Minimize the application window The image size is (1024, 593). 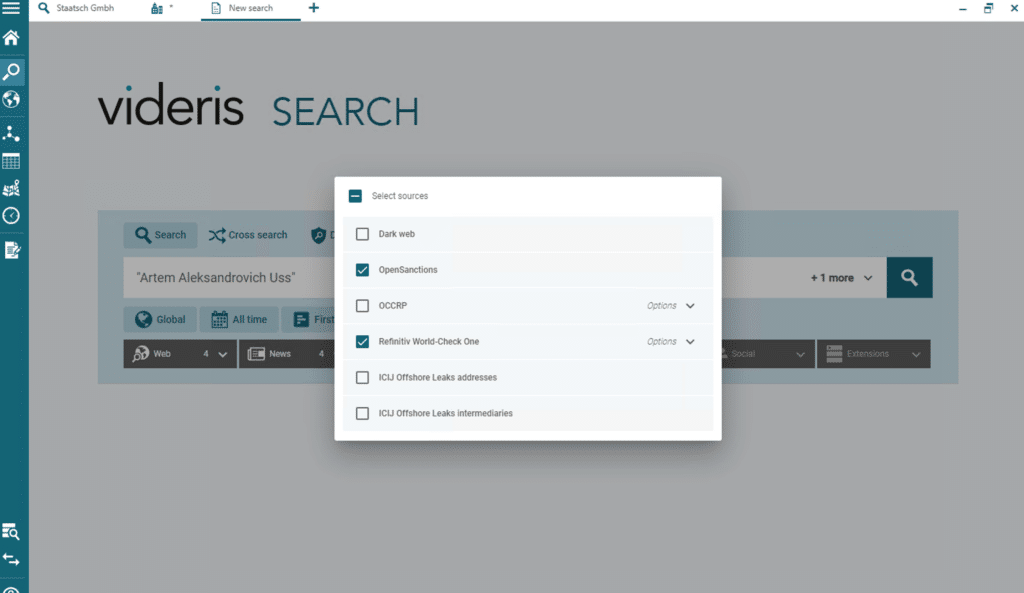(x=963, y=8)
